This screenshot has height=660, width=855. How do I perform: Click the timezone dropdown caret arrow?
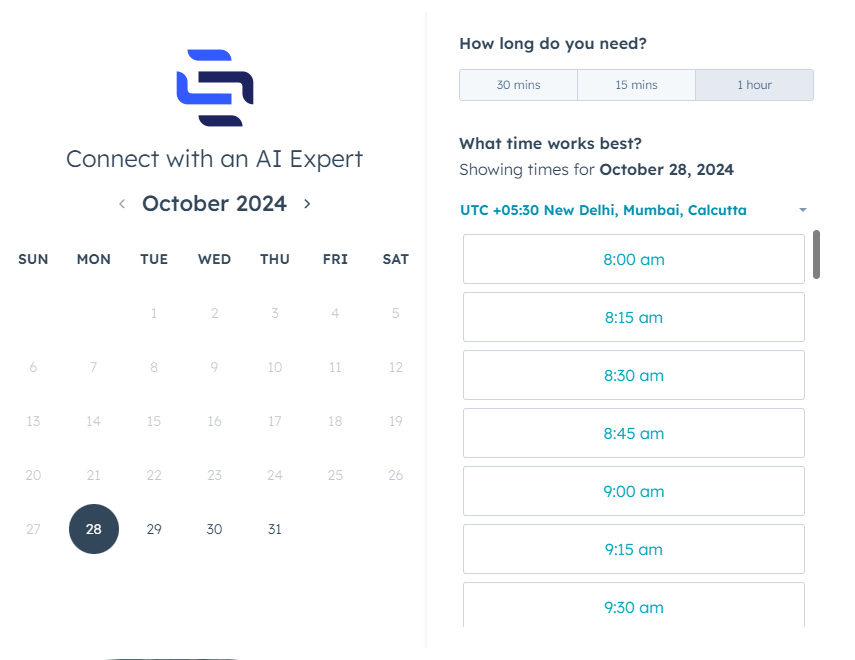click(x=802, y=210)
